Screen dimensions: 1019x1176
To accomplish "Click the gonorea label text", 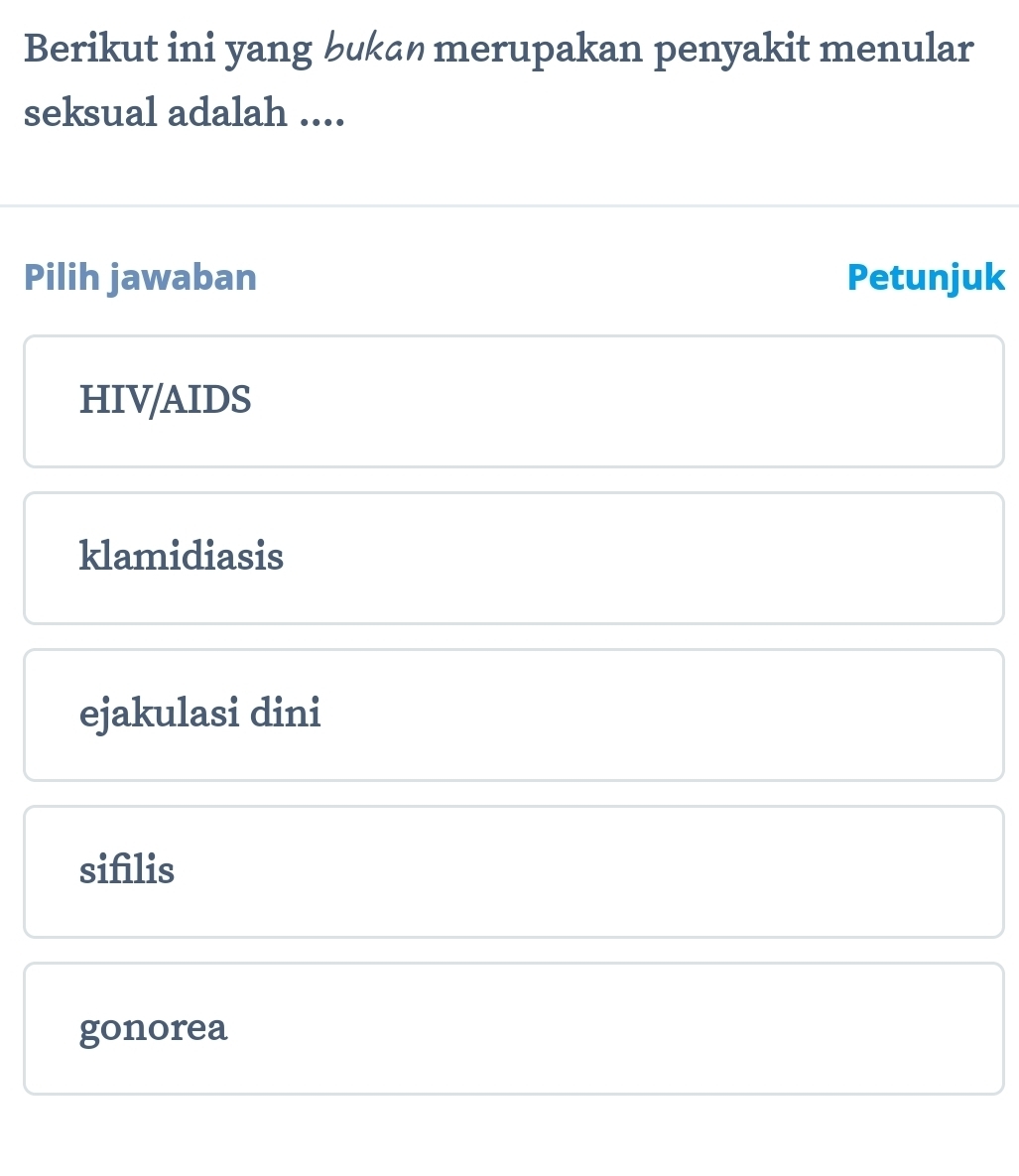I will pyautogui.click(x=154, y=1028).
